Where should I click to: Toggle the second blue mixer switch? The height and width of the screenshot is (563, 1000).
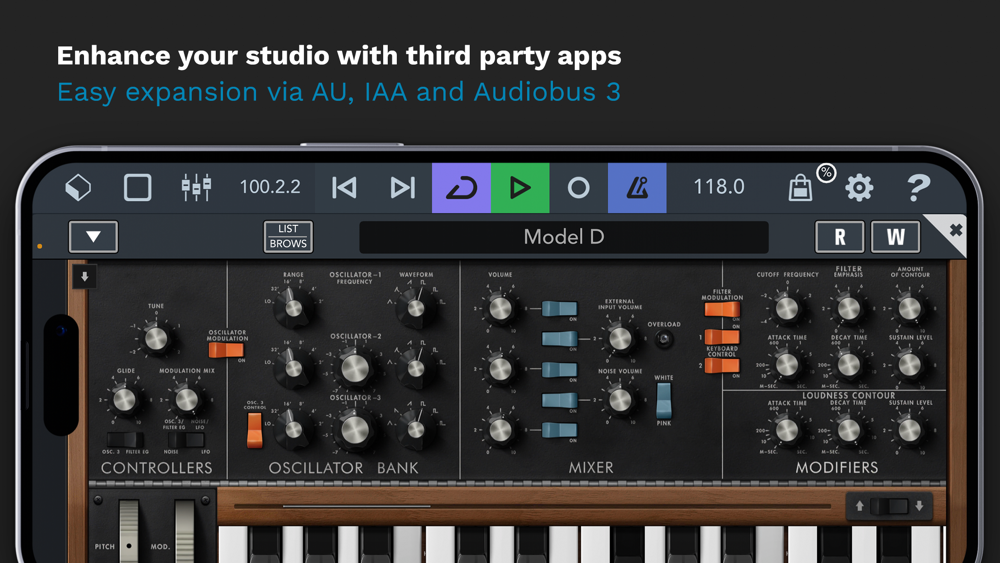point(559,339)
